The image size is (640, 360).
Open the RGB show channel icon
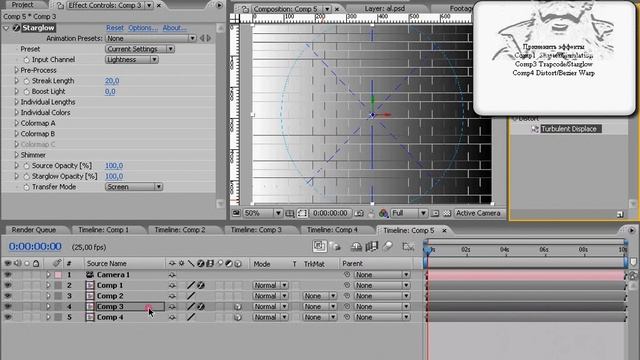(383, 213)
